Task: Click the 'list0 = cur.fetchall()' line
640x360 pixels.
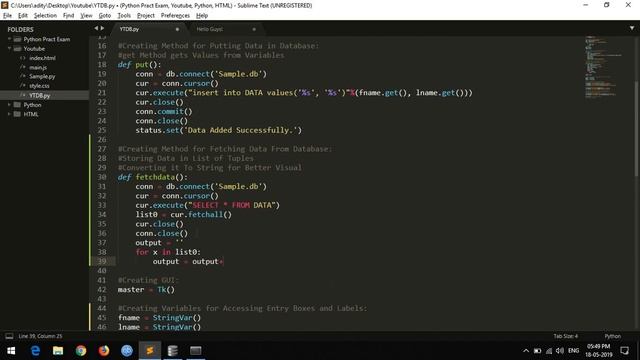Action: point(184,214)
